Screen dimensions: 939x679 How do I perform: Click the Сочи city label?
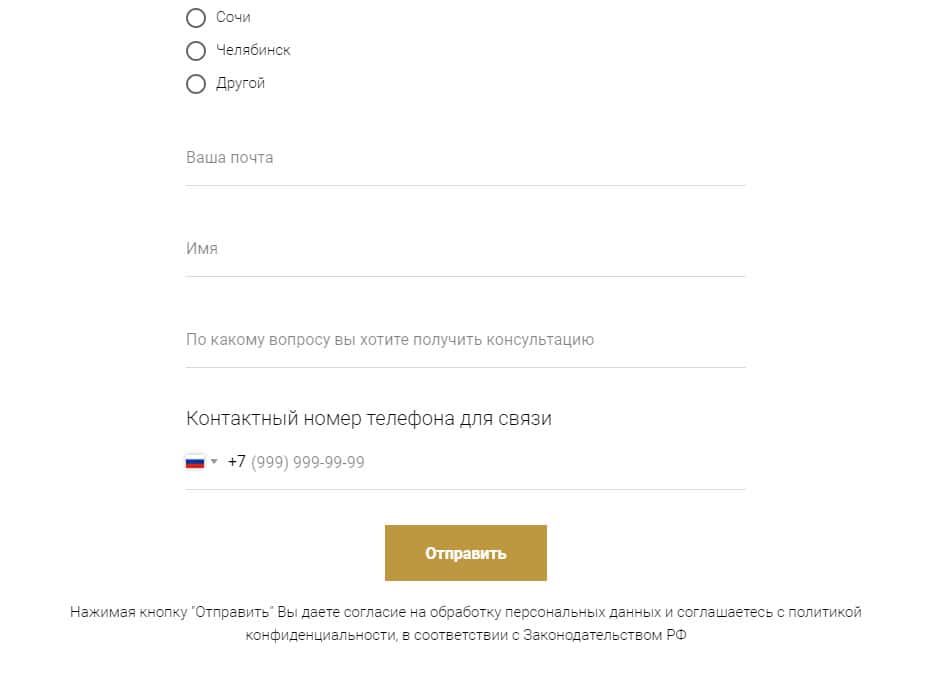(233, 18)
